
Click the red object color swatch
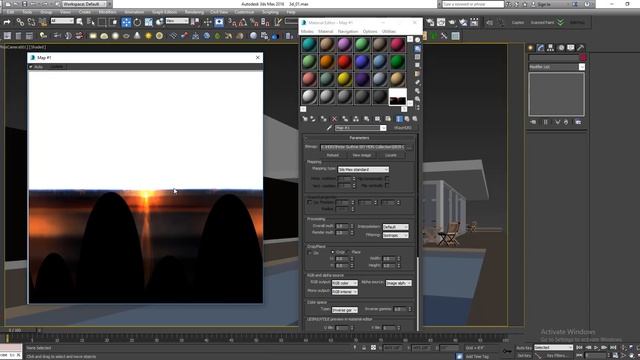[x=583, y=58]
